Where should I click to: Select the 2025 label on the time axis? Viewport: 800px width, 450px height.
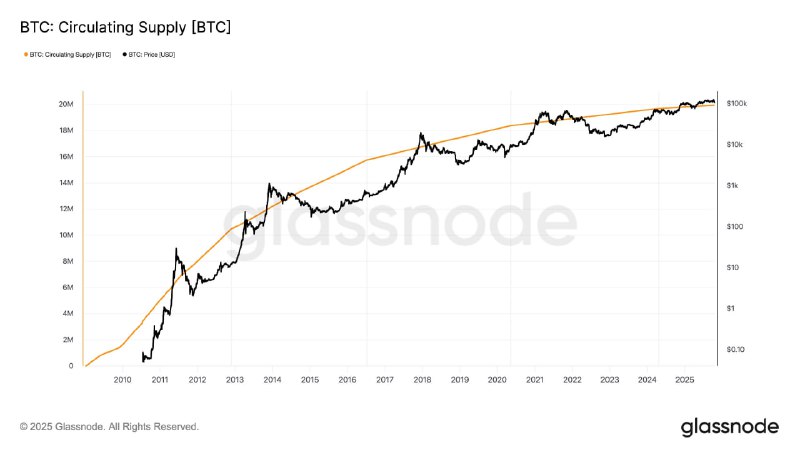[x=684, y=380]
